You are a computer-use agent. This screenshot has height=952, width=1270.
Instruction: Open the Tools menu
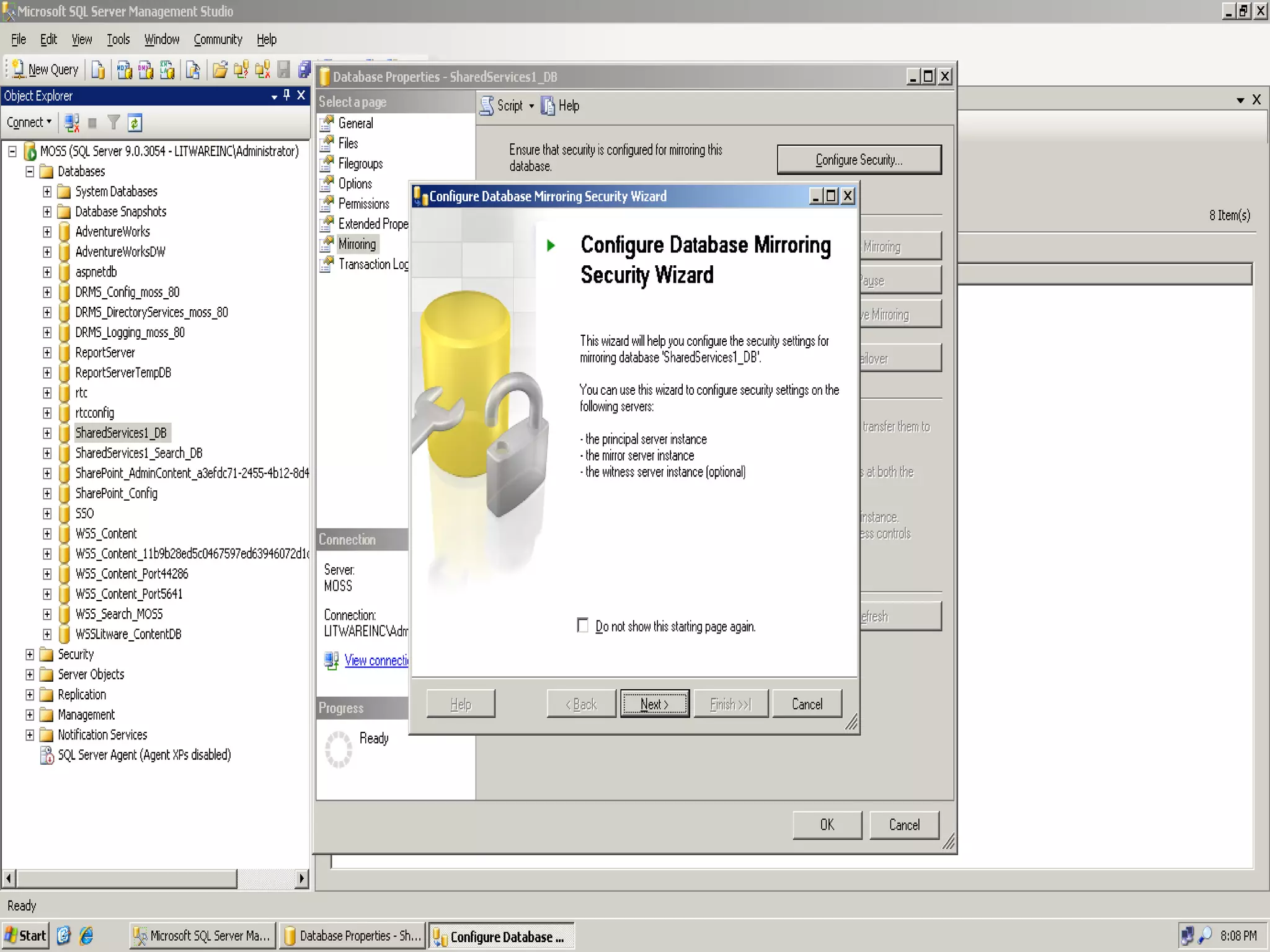pos(118,40)
